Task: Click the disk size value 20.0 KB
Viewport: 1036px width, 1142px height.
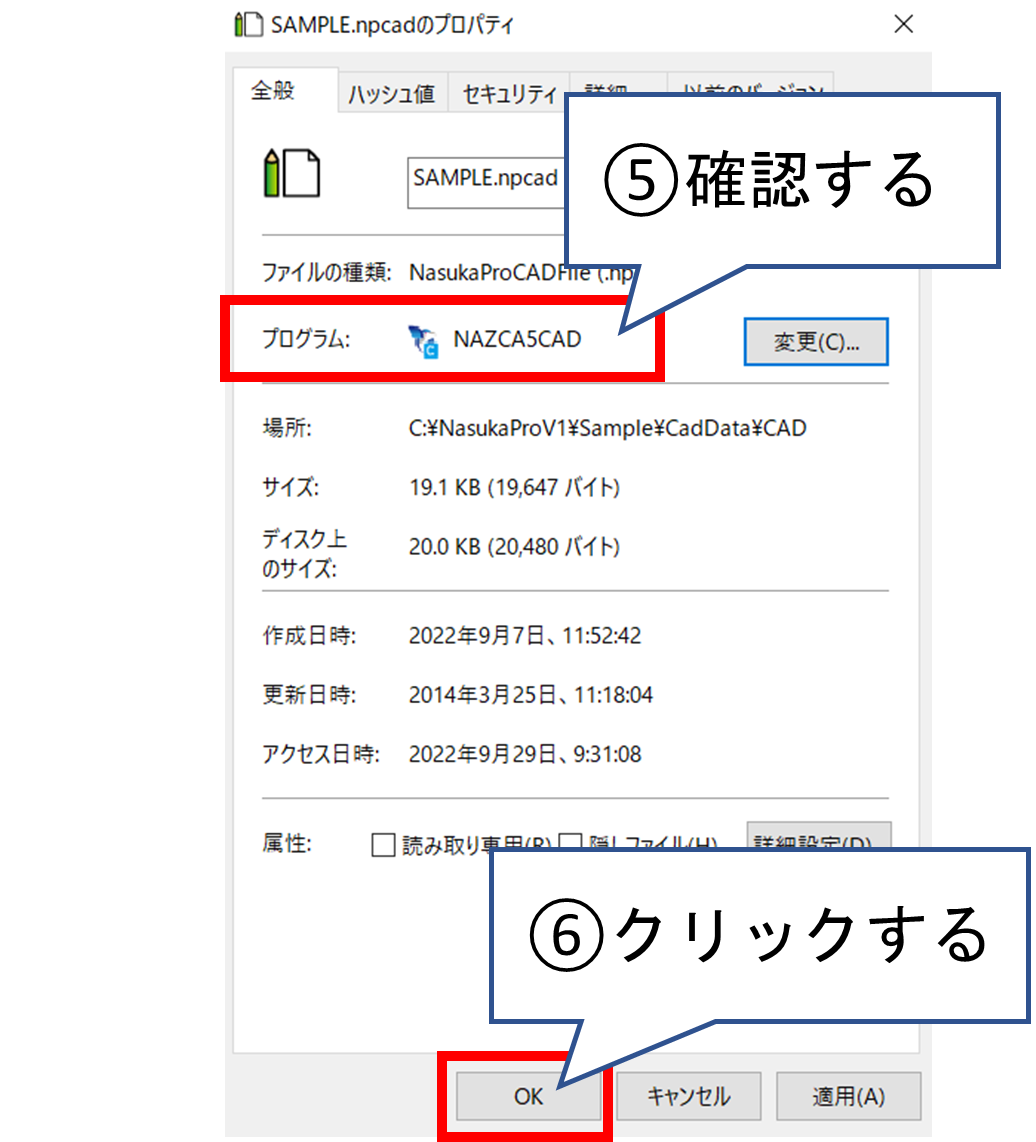Action: [514, 547]
